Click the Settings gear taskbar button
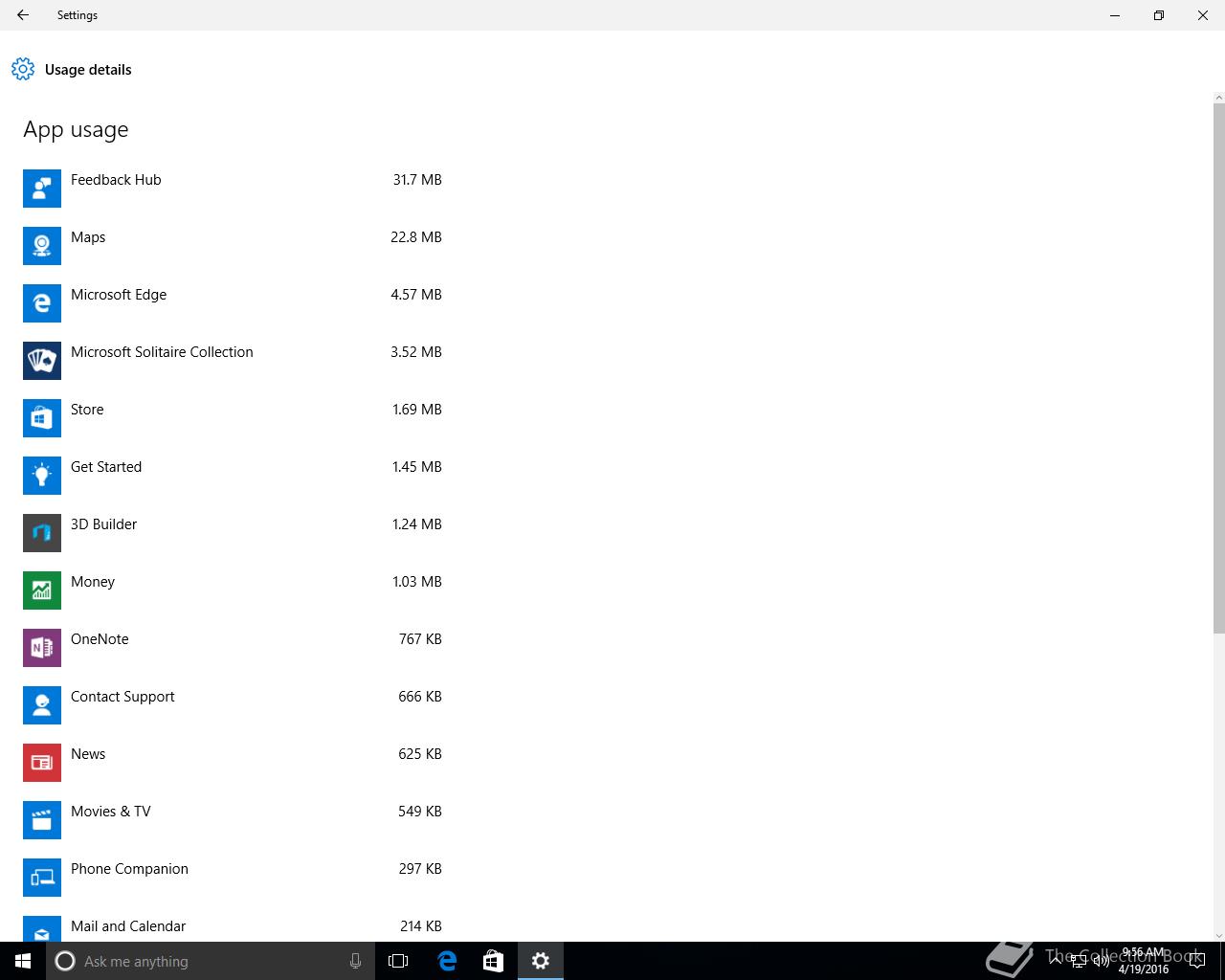 point(541,961)
